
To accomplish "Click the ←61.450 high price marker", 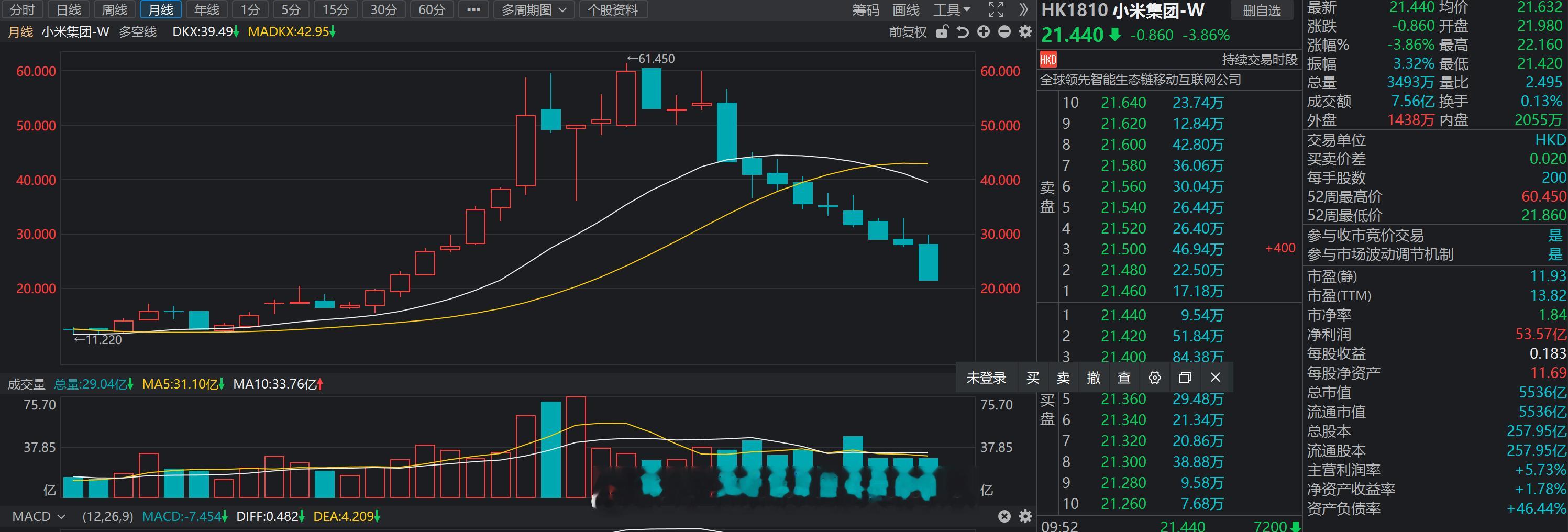I will click(x=650, y=59).
